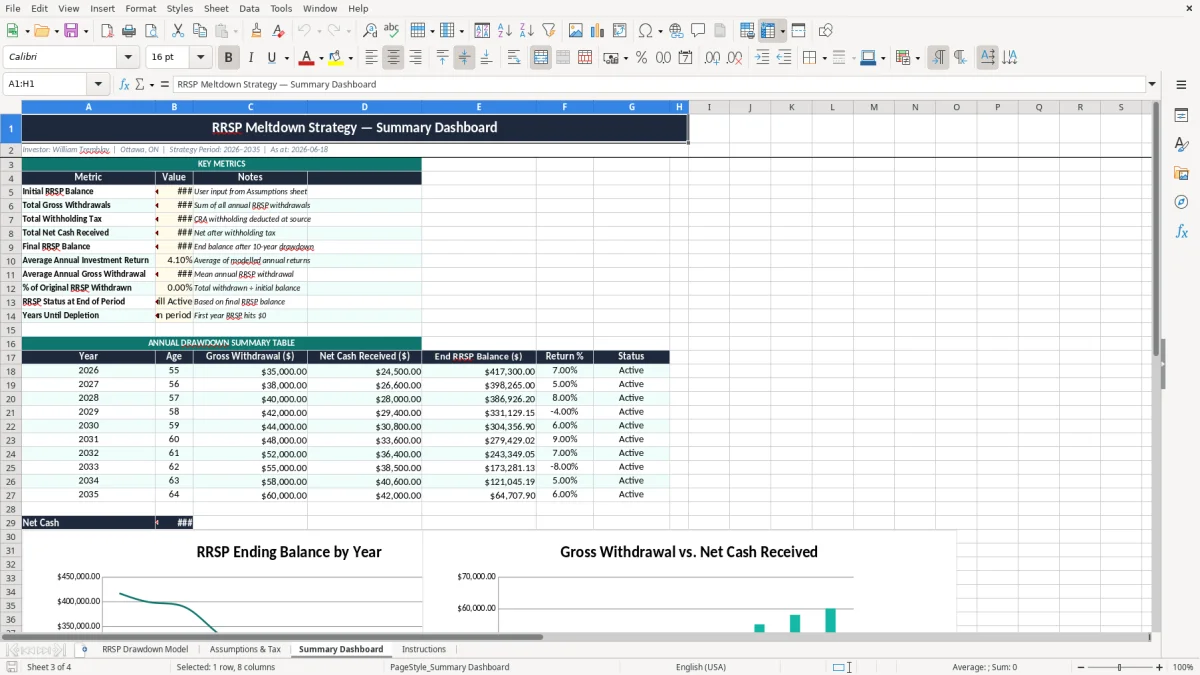Toggle Italic formatting
Viewport: 1200px width, 675px height.
click(x=251, y=58)
